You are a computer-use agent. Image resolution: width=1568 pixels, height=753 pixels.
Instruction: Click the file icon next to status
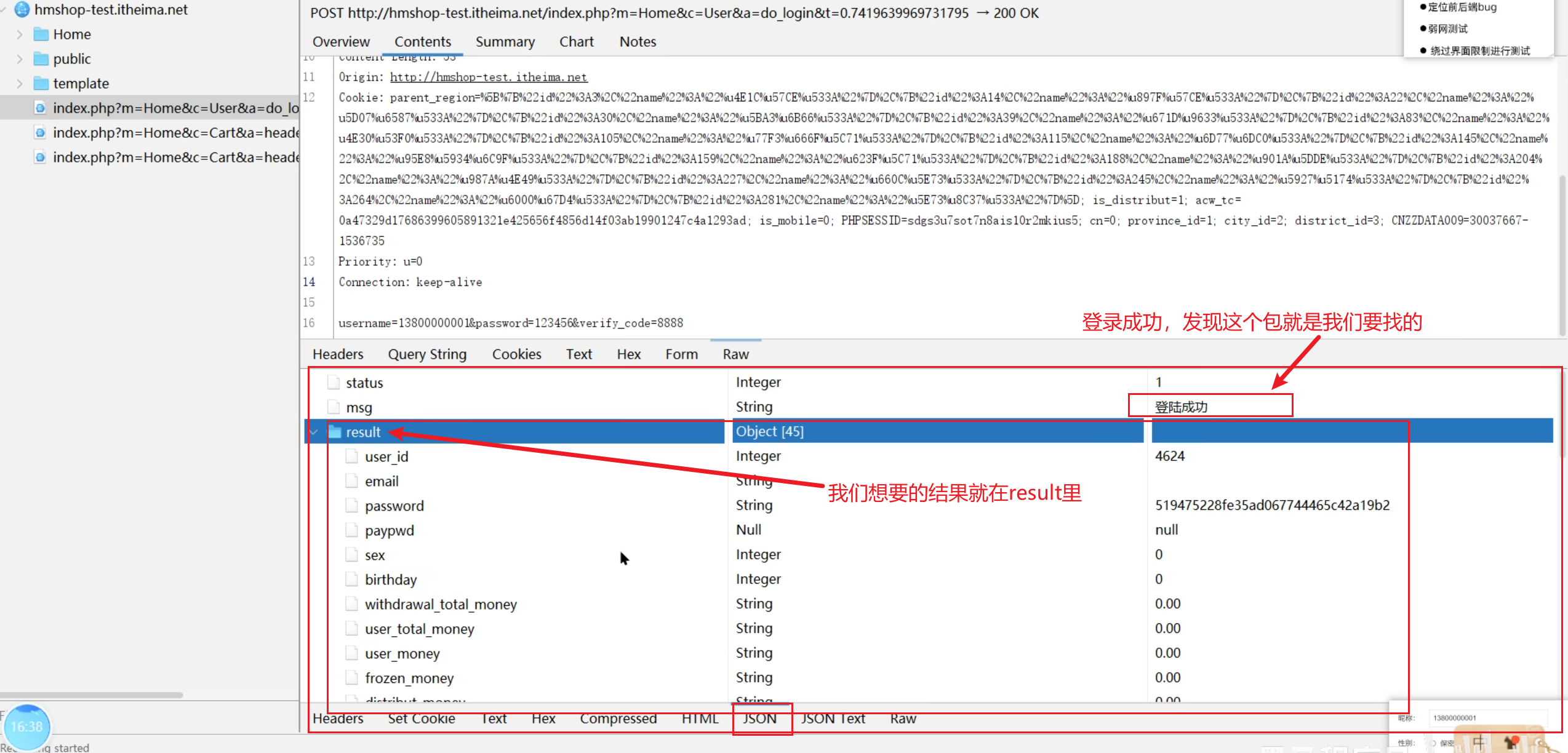point(334,383)
